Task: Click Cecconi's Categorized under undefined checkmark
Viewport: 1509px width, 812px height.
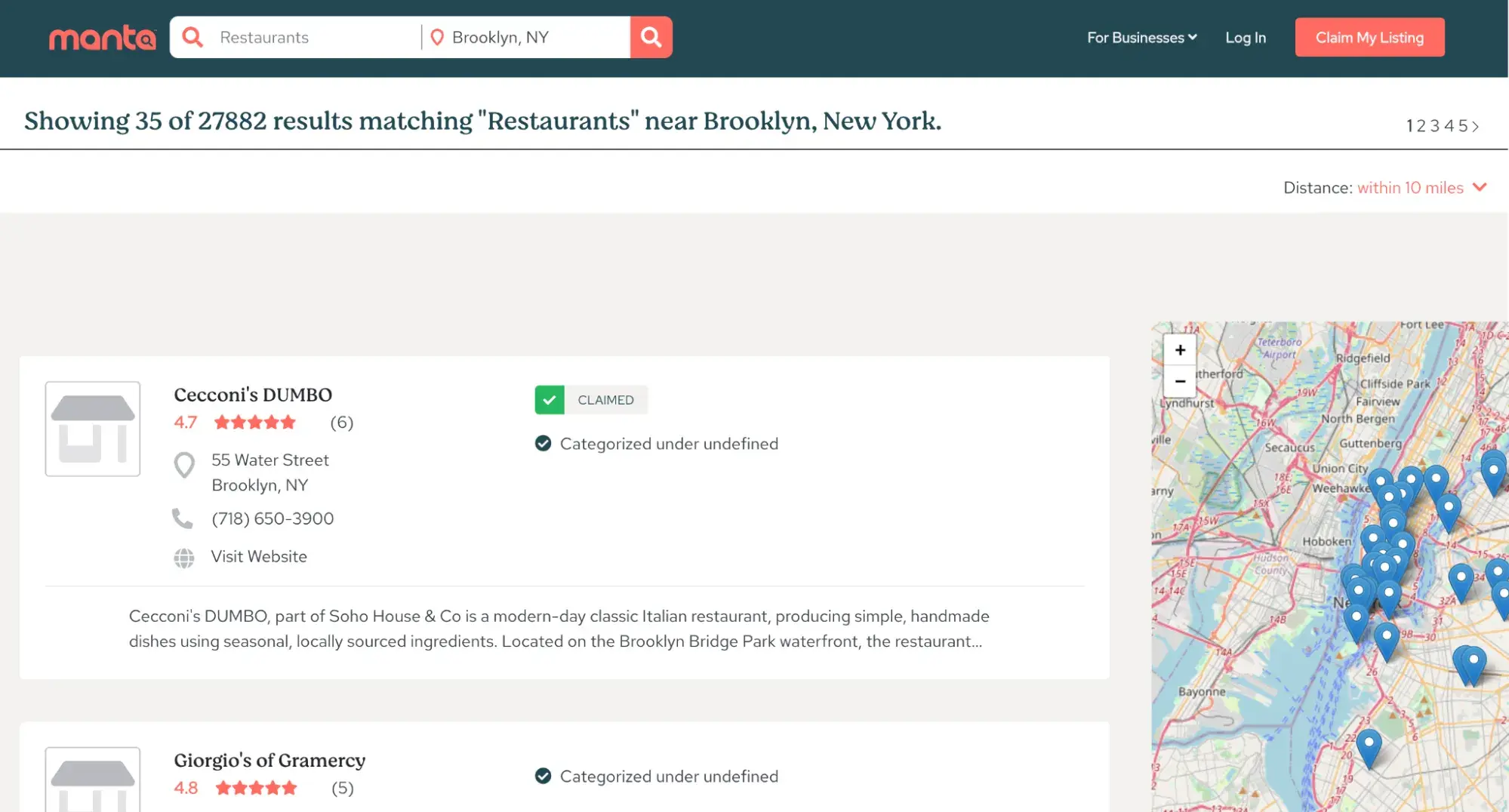Action: 543,444
